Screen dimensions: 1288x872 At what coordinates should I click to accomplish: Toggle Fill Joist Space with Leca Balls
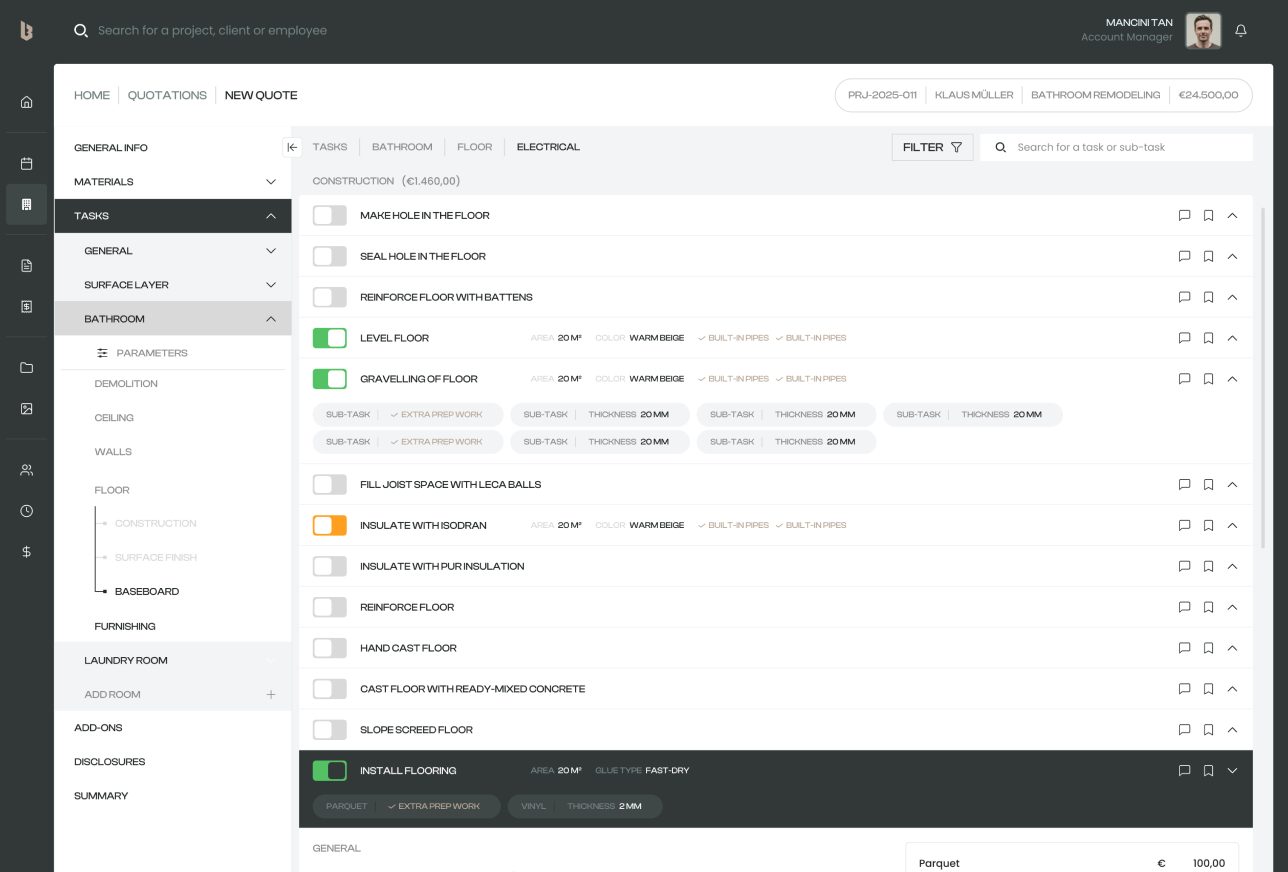[330, 484]
